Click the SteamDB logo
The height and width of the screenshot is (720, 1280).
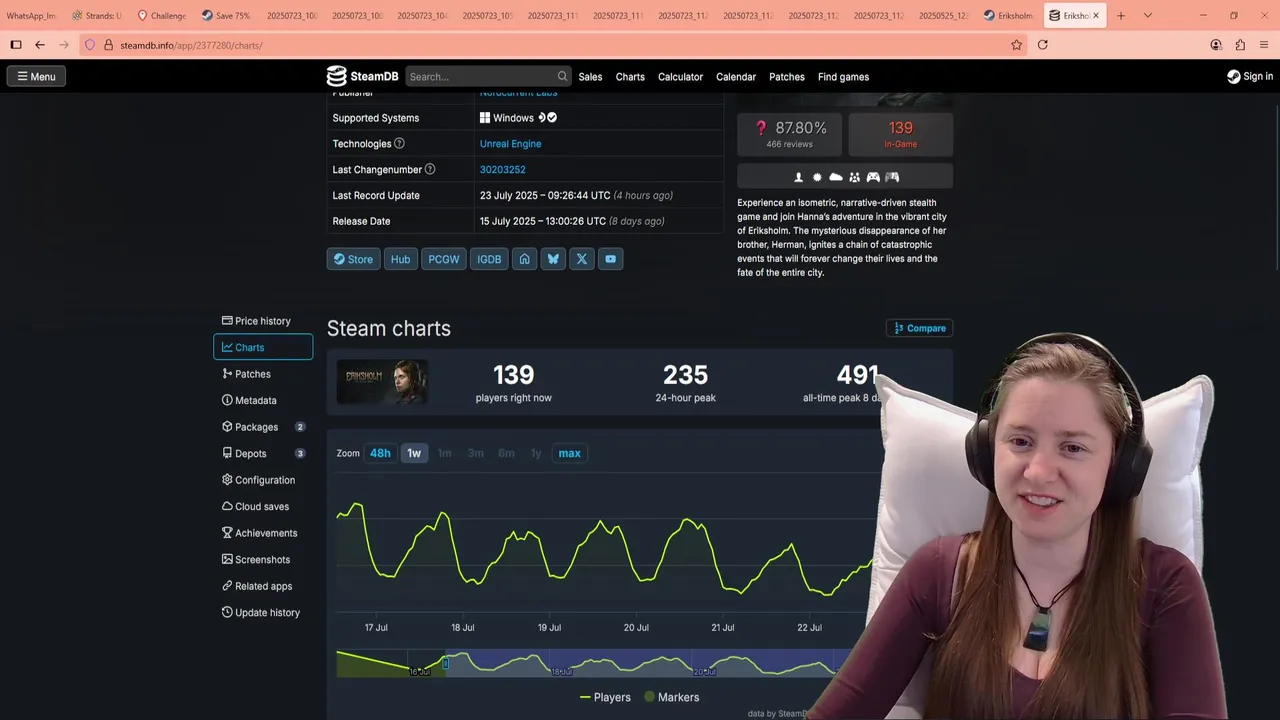363,76
